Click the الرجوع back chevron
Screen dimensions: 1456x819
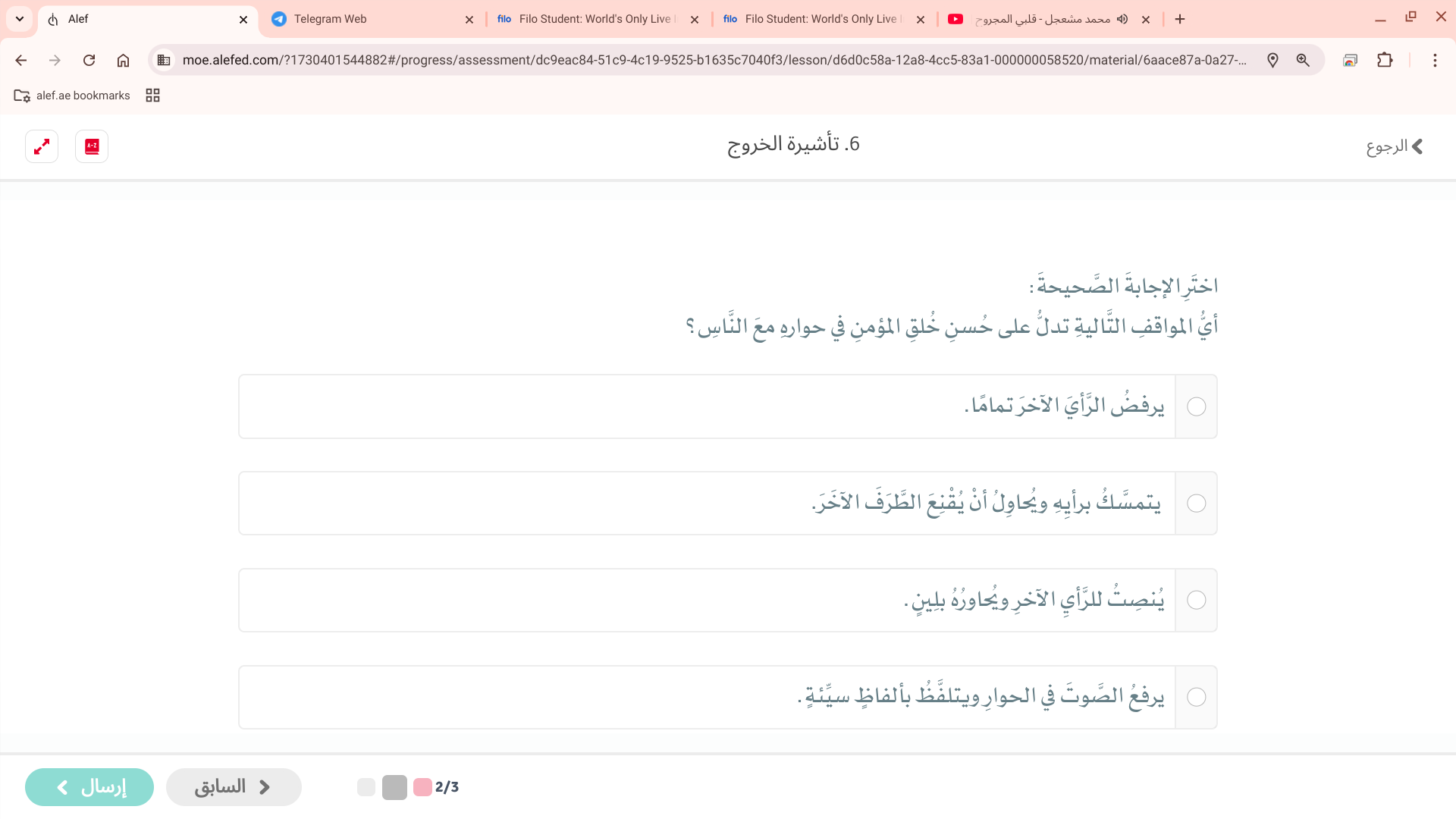click(x=1417, y=146)
